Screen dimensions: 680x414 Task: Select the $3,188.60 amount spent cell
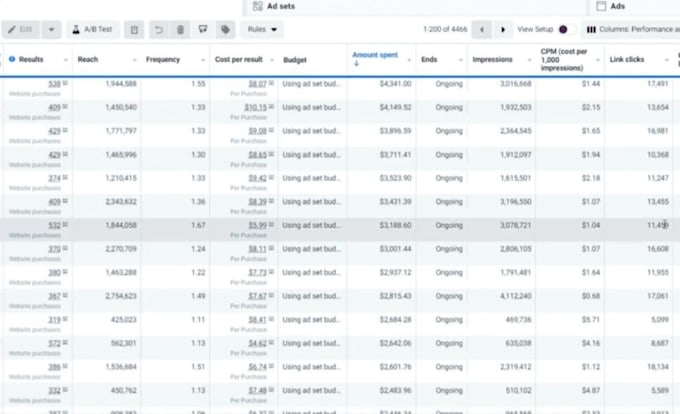click(395, 225)
